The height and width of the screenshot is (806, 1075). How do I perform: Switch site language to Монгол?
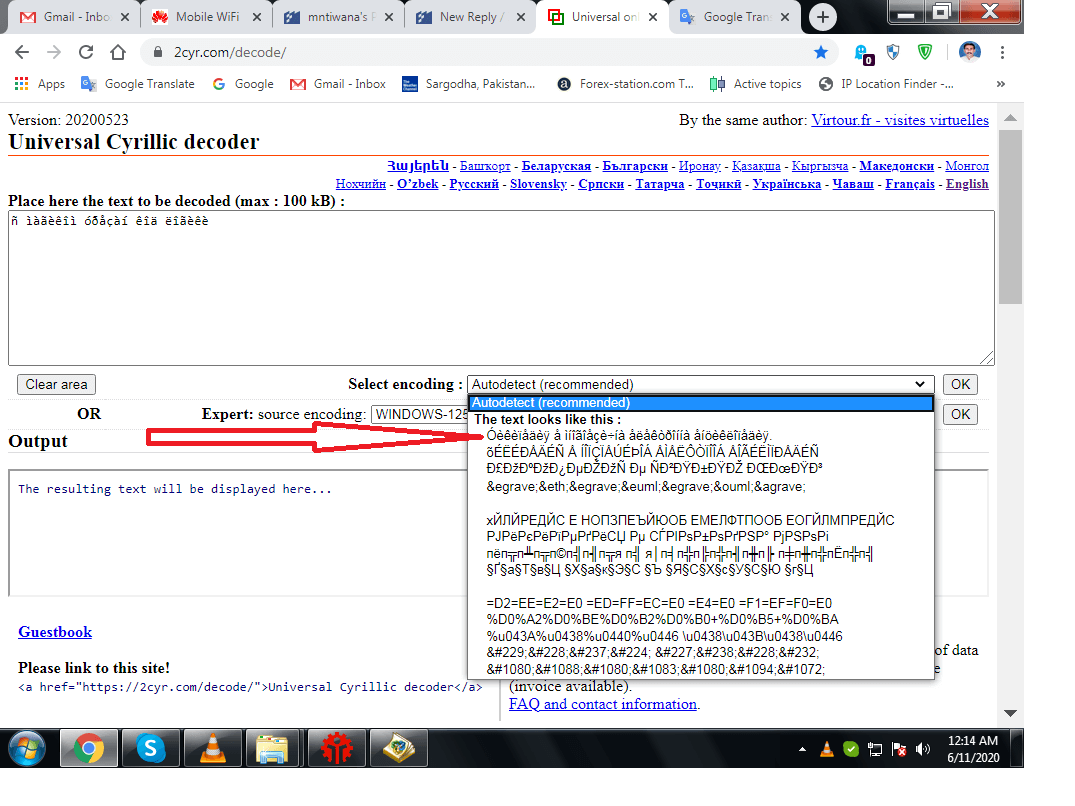(x=967, y=166)
